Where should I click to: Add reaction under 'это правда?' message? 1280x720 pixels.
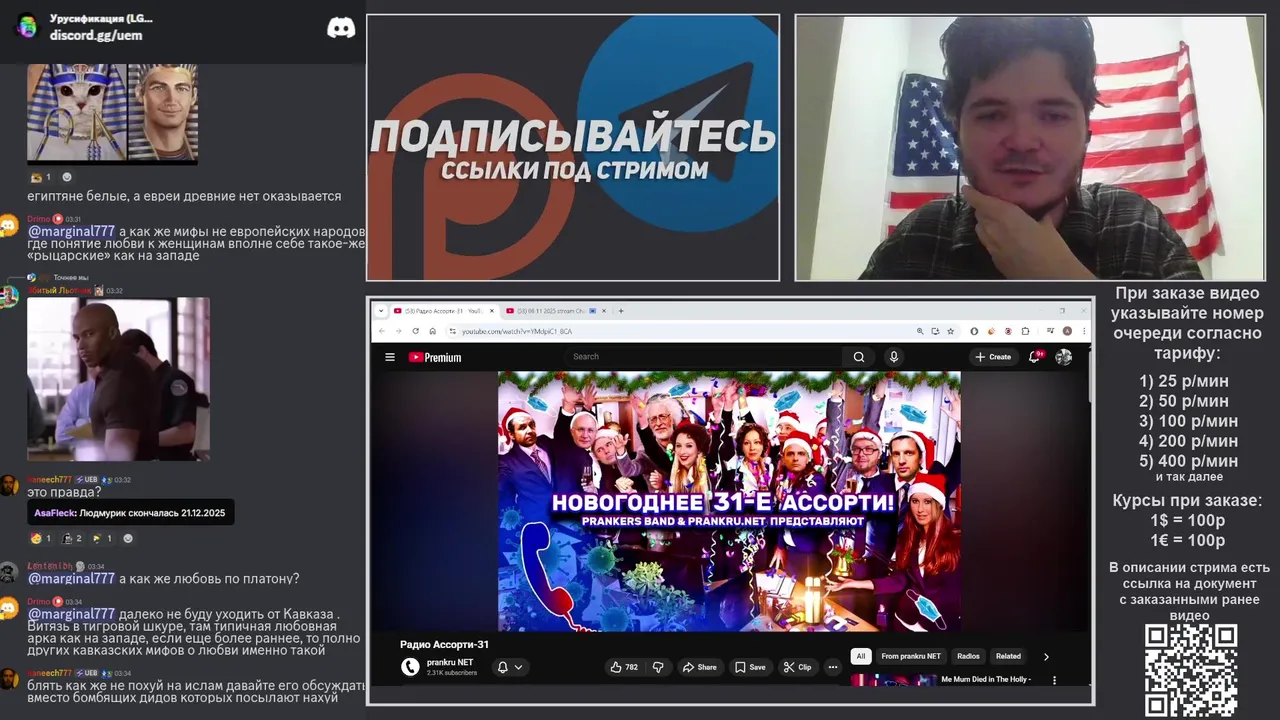(127, 538)
